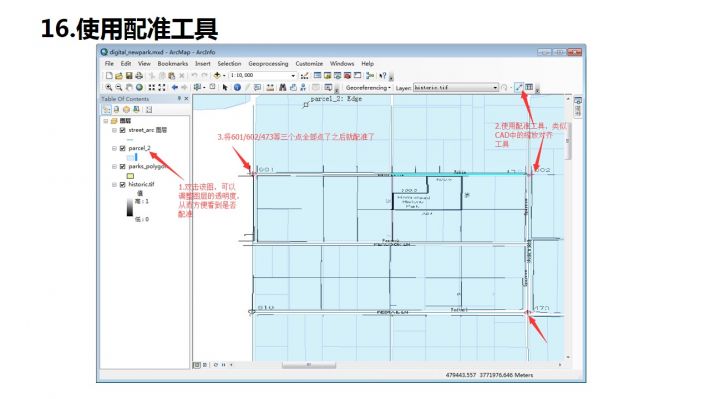710x399 pixels.
Task: Open the Find binoculars tool
Action: pos(283,87)
